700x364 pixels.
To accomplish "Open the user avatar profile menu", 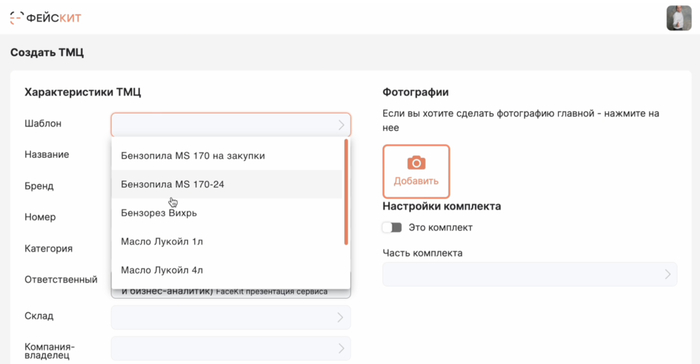I will (679, 18).
